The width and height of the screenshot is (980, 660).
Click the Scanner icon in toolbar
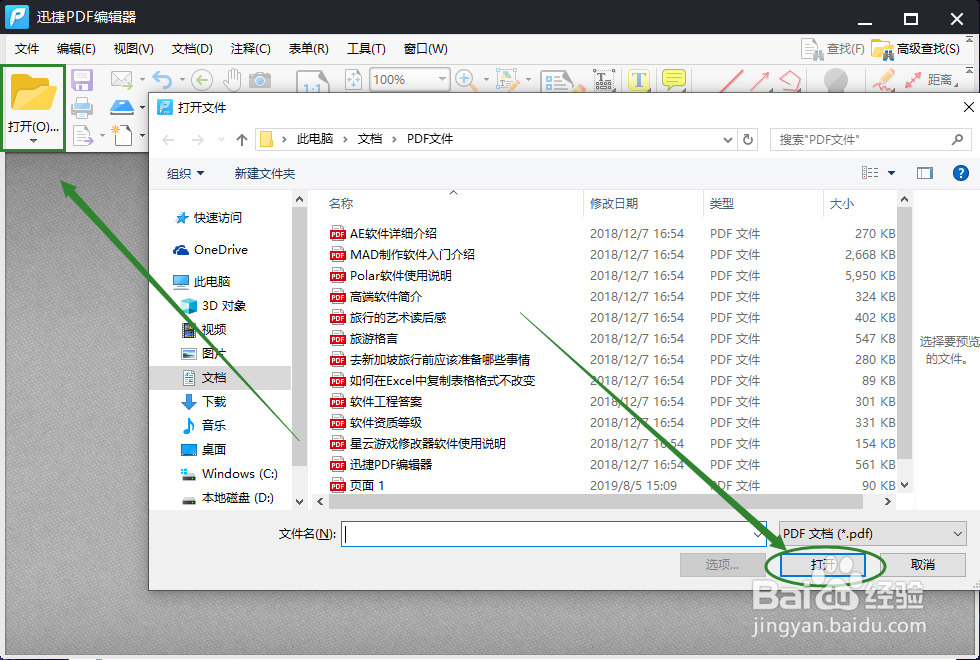pos(122,107)
